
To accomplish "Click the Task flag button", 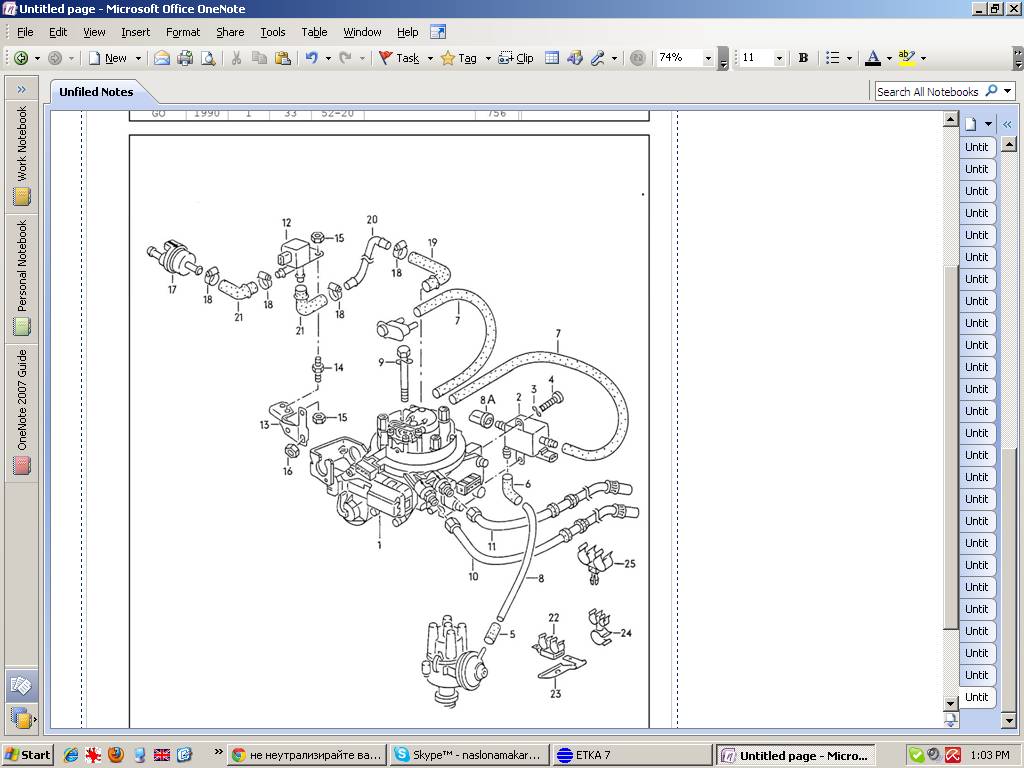I will pos(399,58).
